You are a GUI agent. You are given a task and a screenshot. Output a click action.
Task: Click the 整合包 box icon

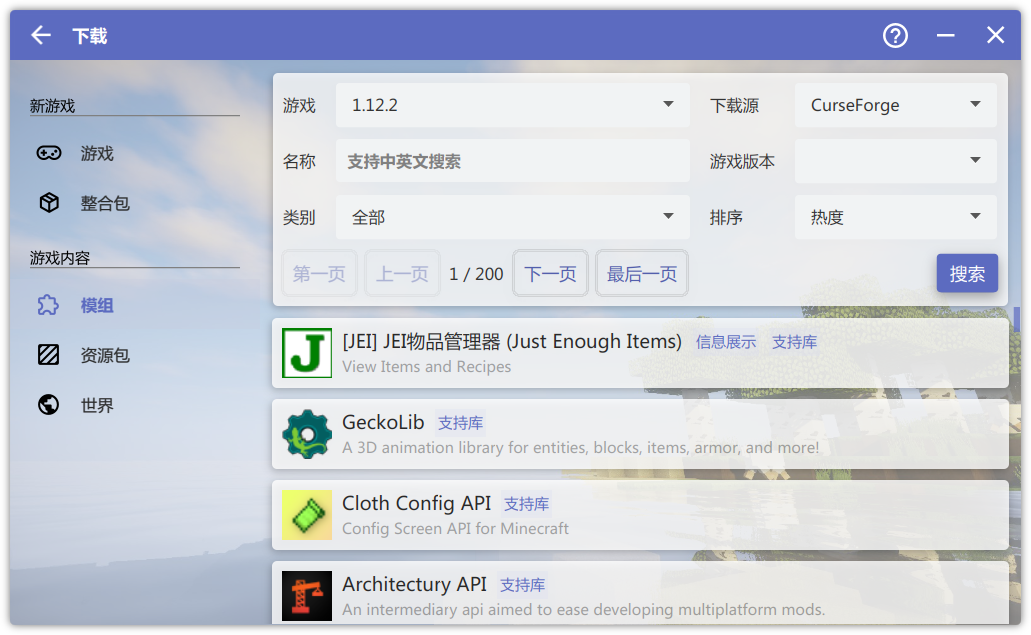point(49,203)
